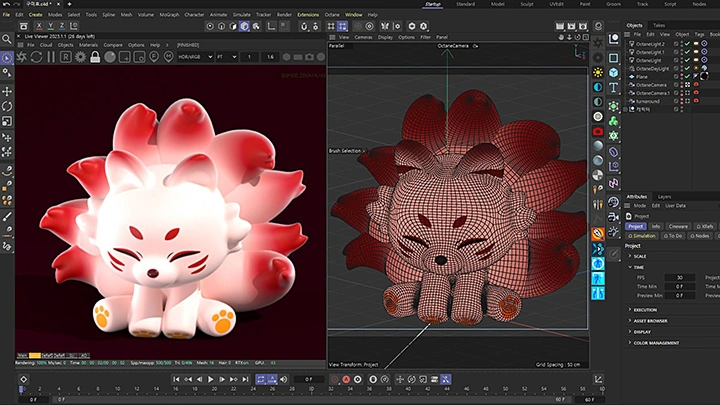Screen dimensions: 720x405
Task: Open the HDR/sRGB color space dropdown
Action: [195, 57]
